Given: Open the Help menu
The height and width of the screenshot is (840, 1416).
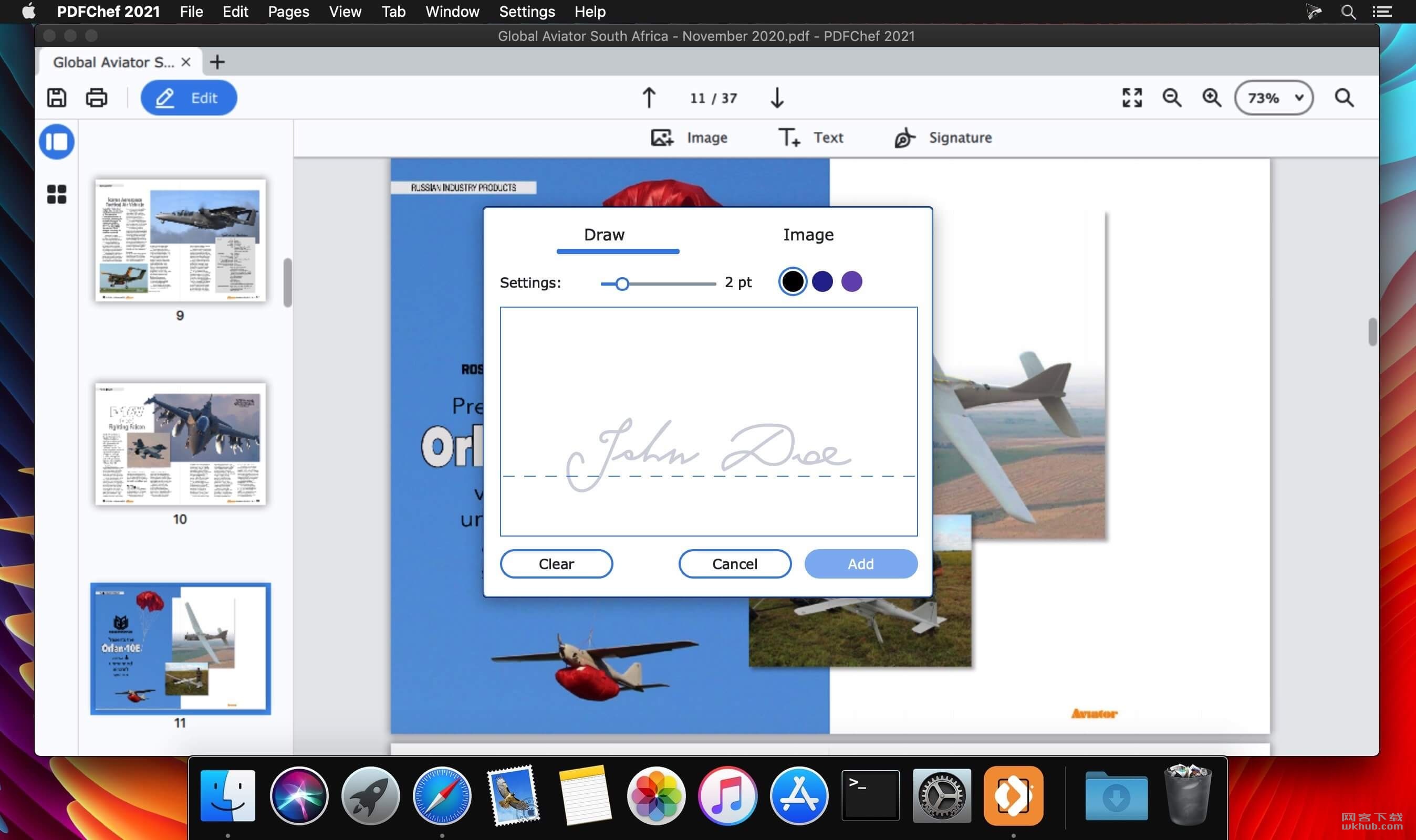Looking at the screenshot, I should point(590,12).
